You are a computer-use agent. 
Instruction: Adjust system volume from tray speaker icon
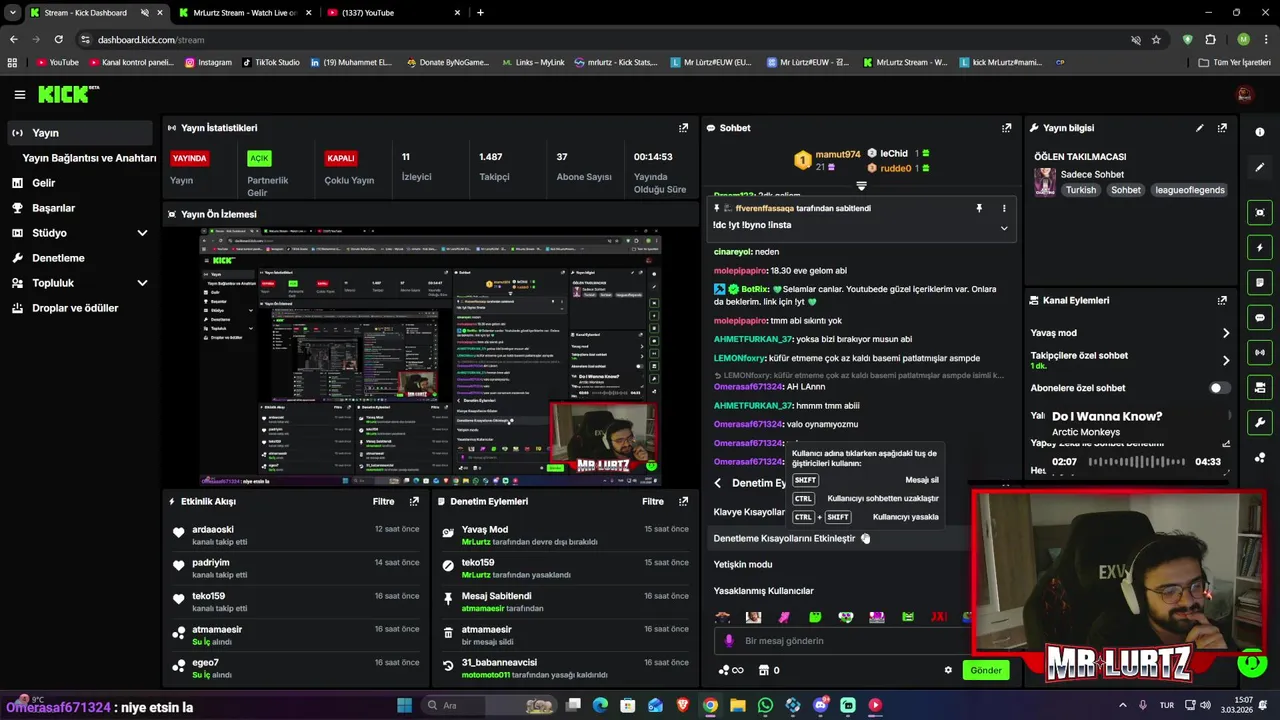(1205, 705)
